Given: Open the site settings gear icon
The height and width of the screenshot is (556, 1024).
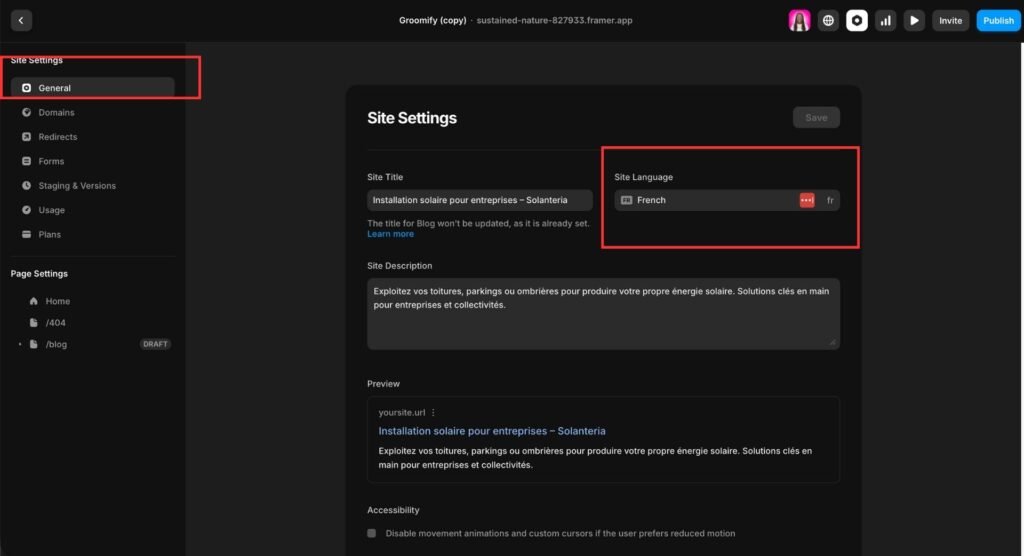Looking at the screenshot, I should tap(857, 20).
